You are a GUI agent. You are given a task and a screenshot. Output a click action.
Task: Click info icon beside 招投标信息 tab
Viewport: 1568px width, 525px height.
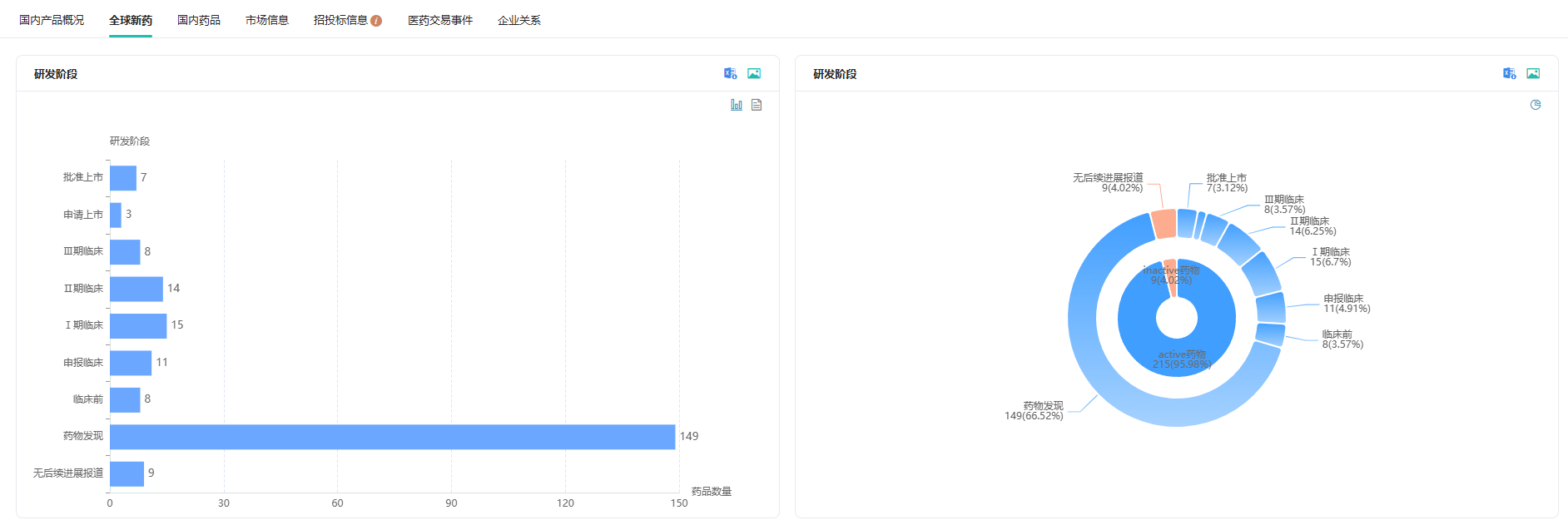pos(376,21)
